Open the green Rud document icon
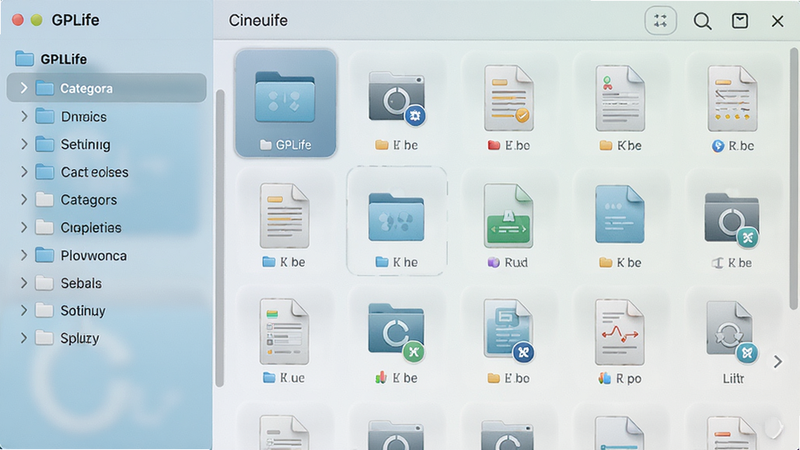 click(509, 216)
